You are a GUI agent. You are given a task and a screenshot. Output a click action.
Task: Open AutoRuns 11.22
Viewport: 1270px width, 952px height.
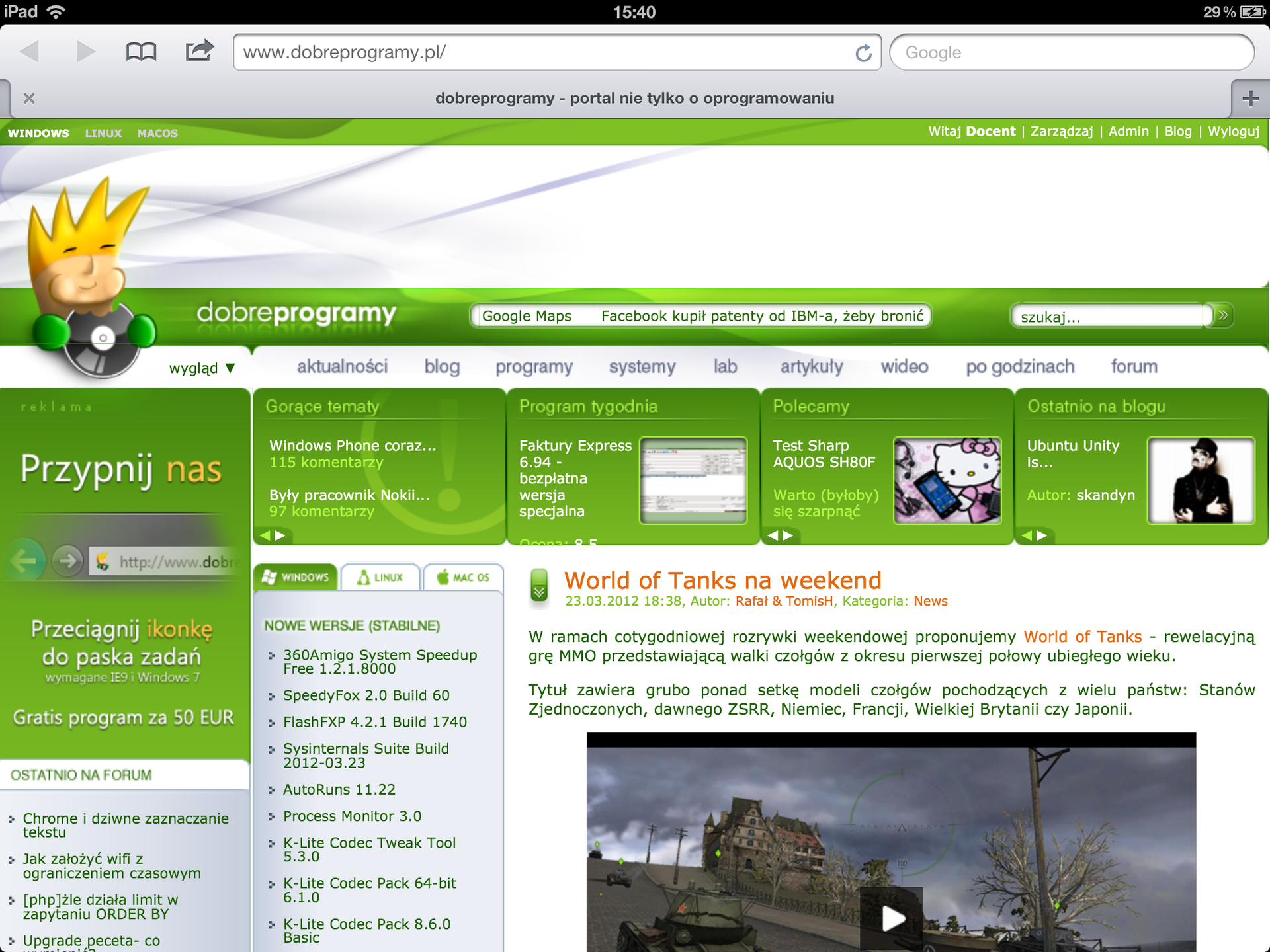tap(339, 789)
